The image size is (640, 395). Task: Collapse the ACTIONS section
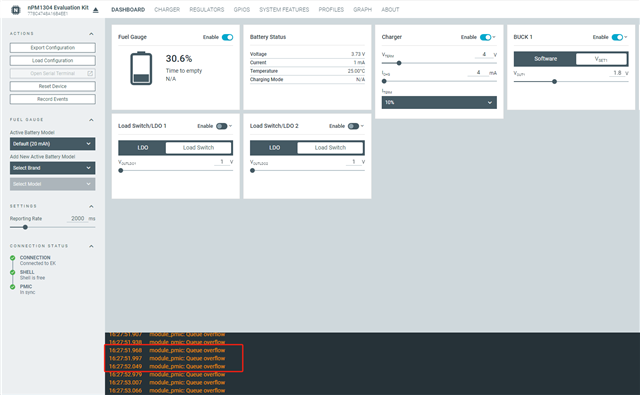(91, 34)
